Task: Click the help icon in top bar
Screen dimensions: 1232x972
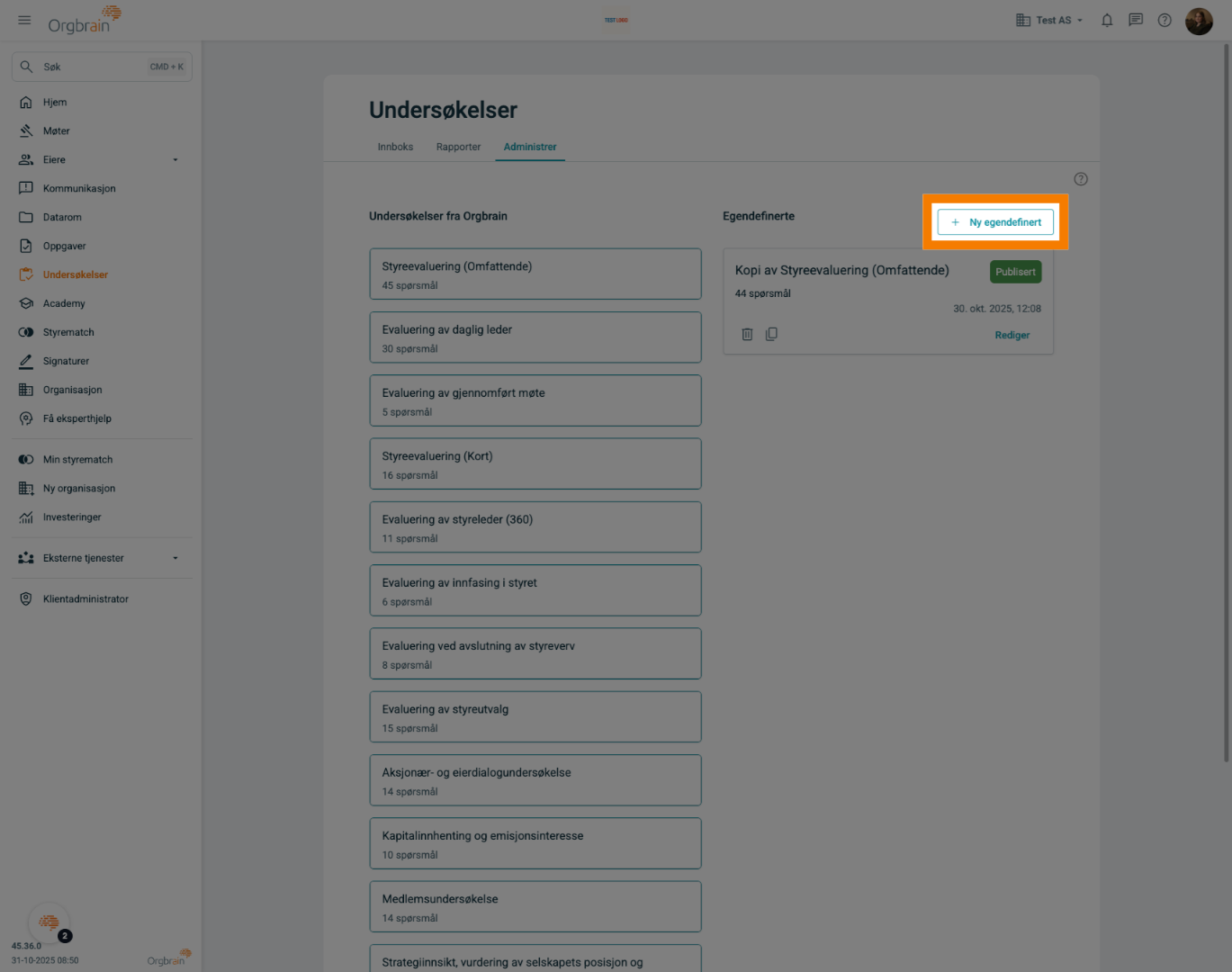Action: point(1165,20)
